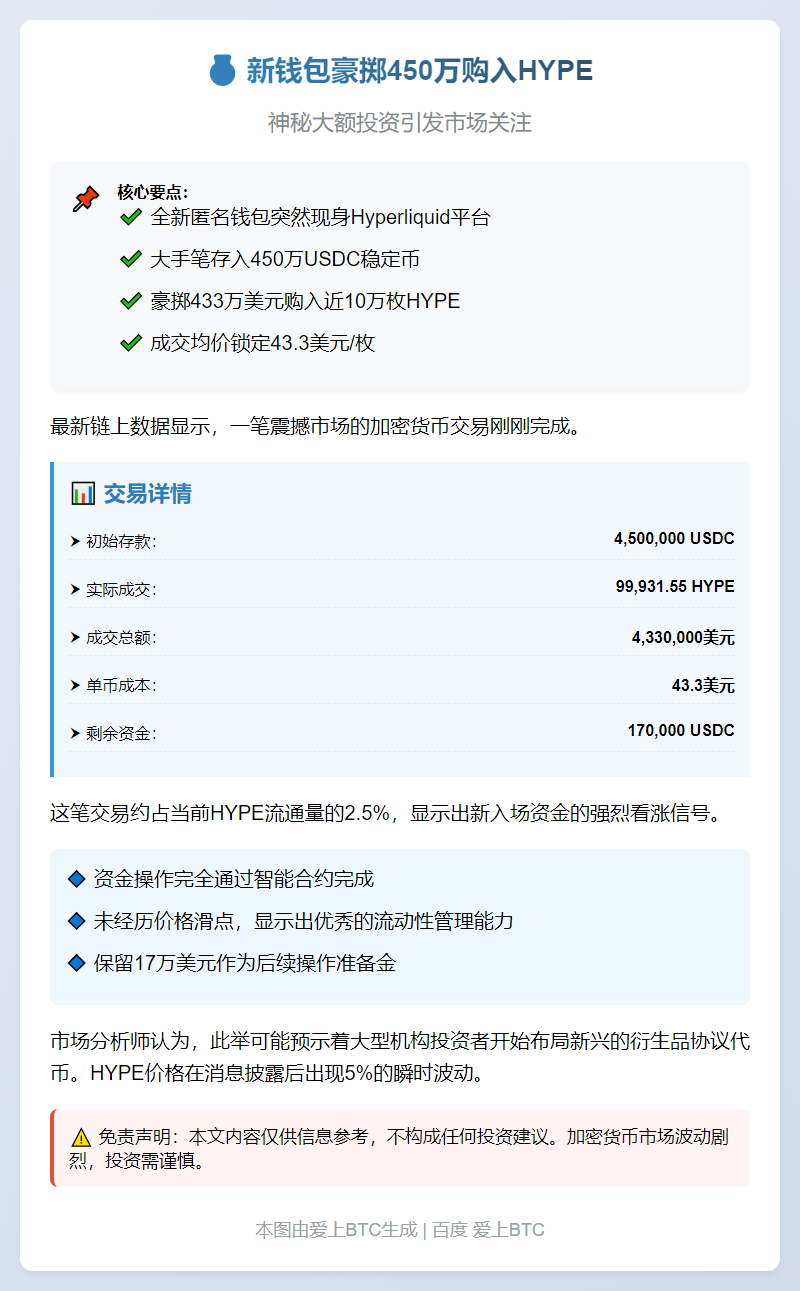Click the subtitle 神秘大额投资引发市场关注
800x1291 pixels.
[400, 123]
